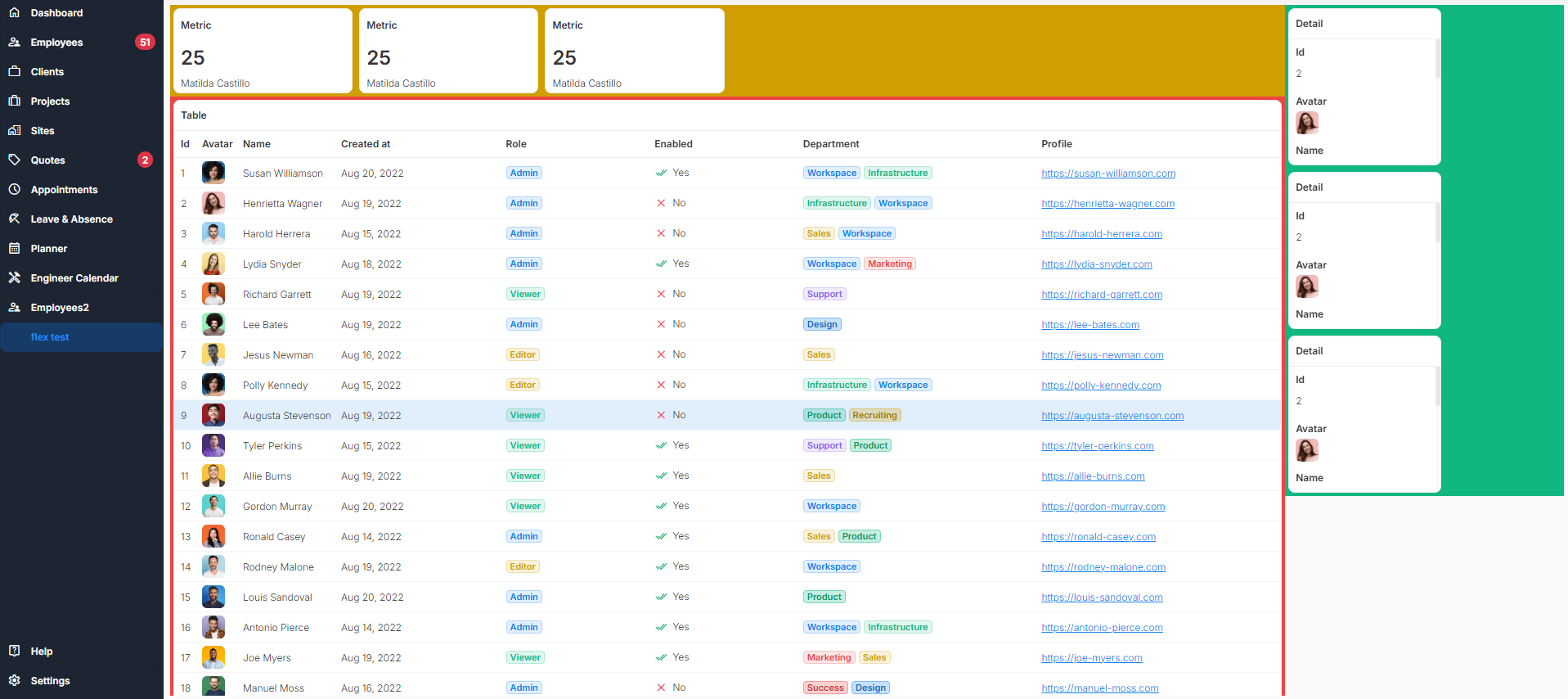Click the Employees badge showing 51

point(145,43)
